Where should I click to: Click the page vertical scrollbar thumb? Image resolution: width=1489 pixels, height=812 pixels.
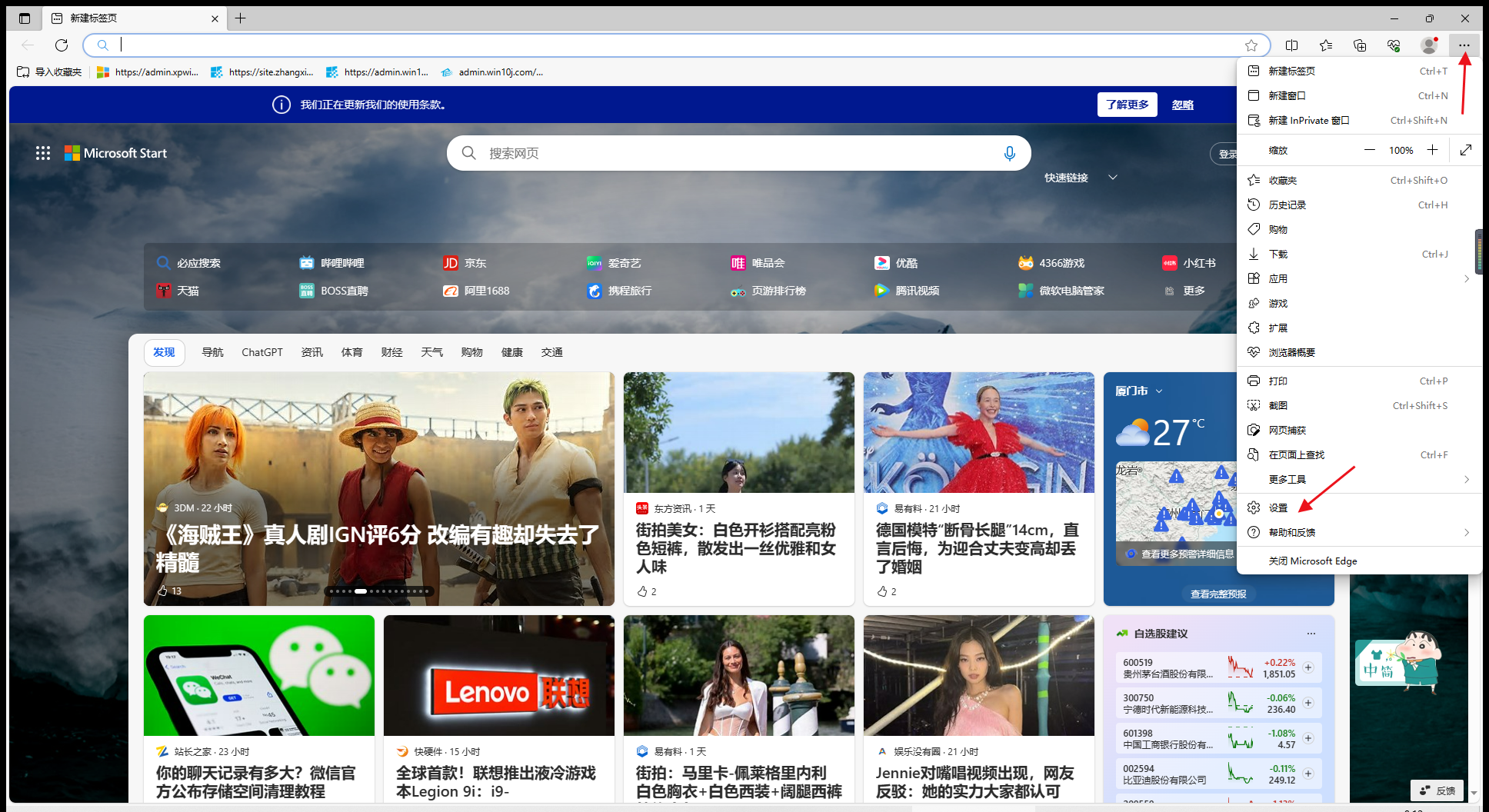[x=1478, y=251]
